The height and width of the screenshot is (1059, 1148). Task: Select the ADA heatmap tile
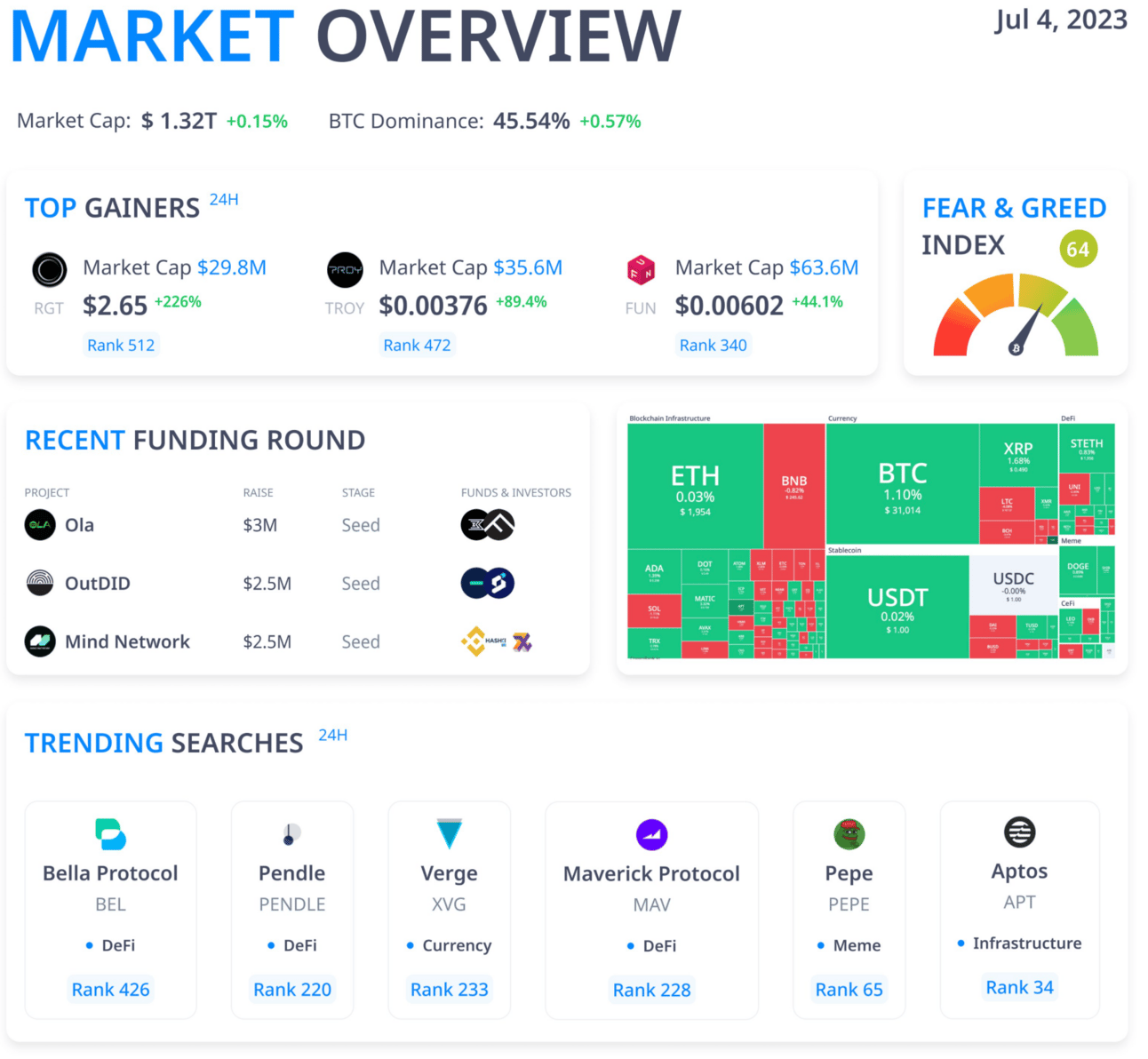[654, 571]
